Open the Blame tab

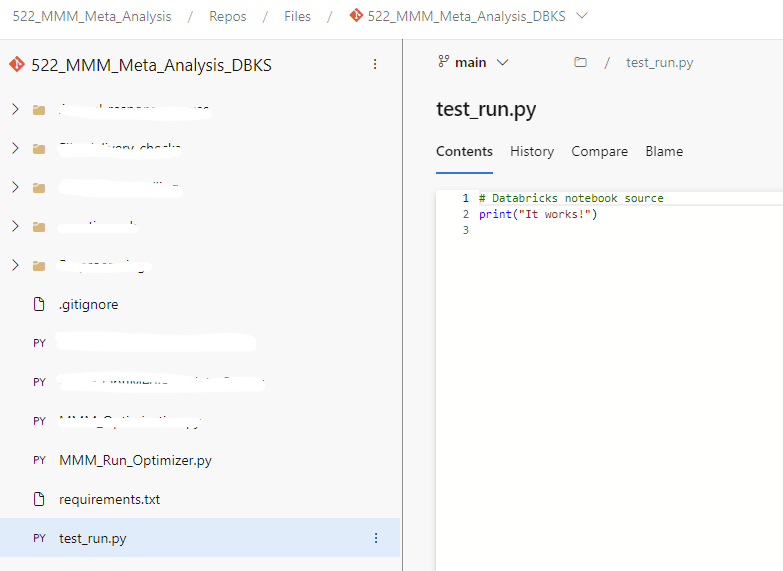click(664, 152)
